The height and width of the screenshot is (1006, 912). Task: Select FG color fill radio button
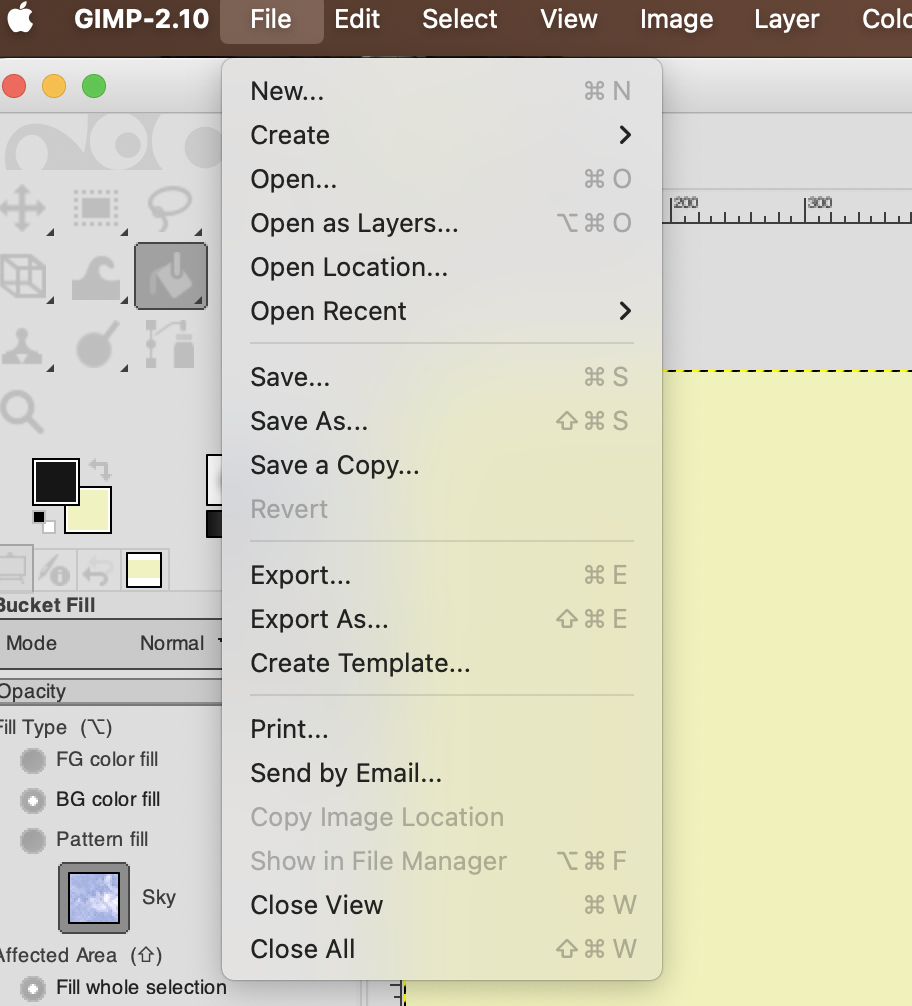coord(33,761)
